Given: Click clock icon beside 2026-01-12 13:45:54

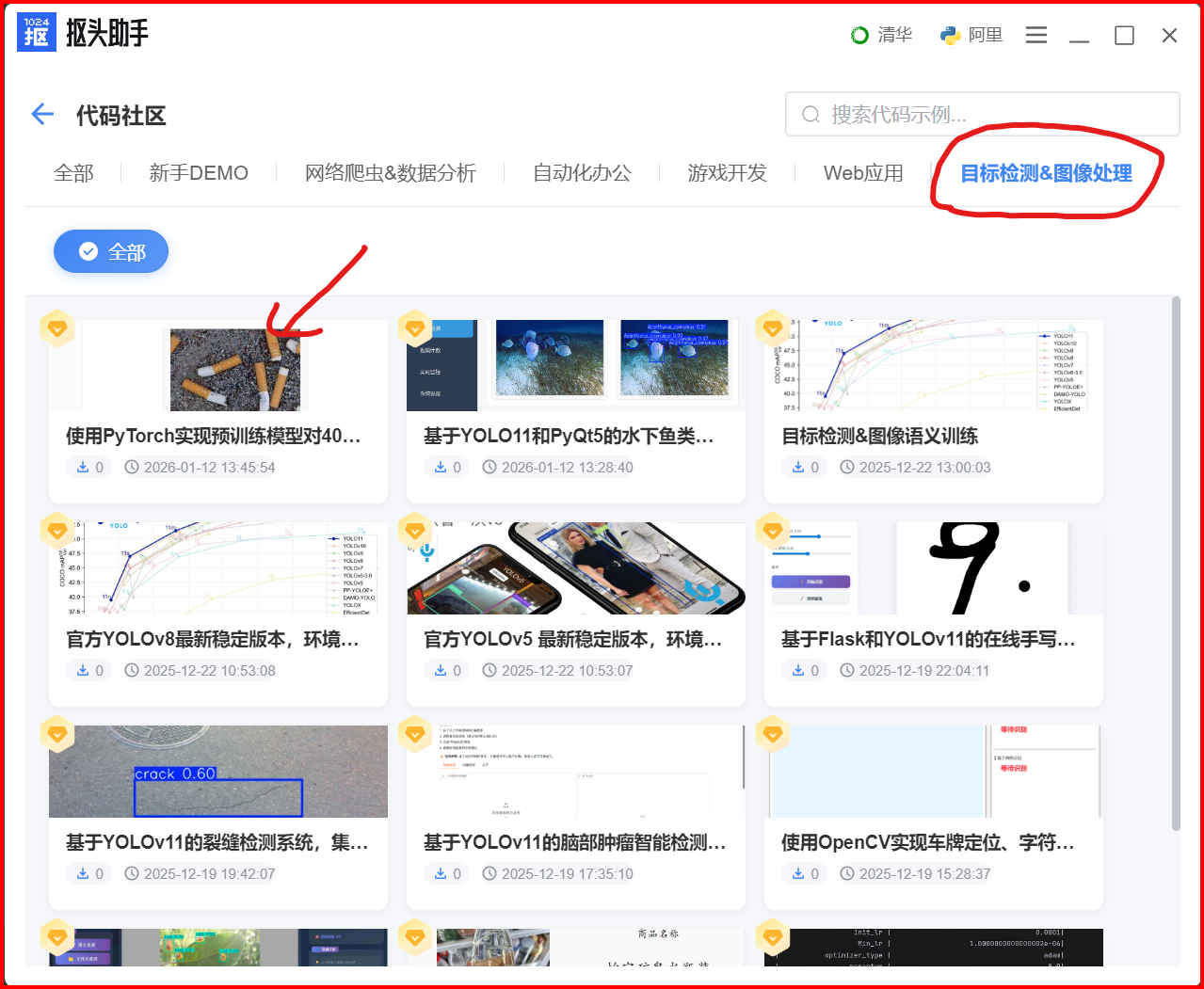Looking at the screenshot, I should pos(132,467).
